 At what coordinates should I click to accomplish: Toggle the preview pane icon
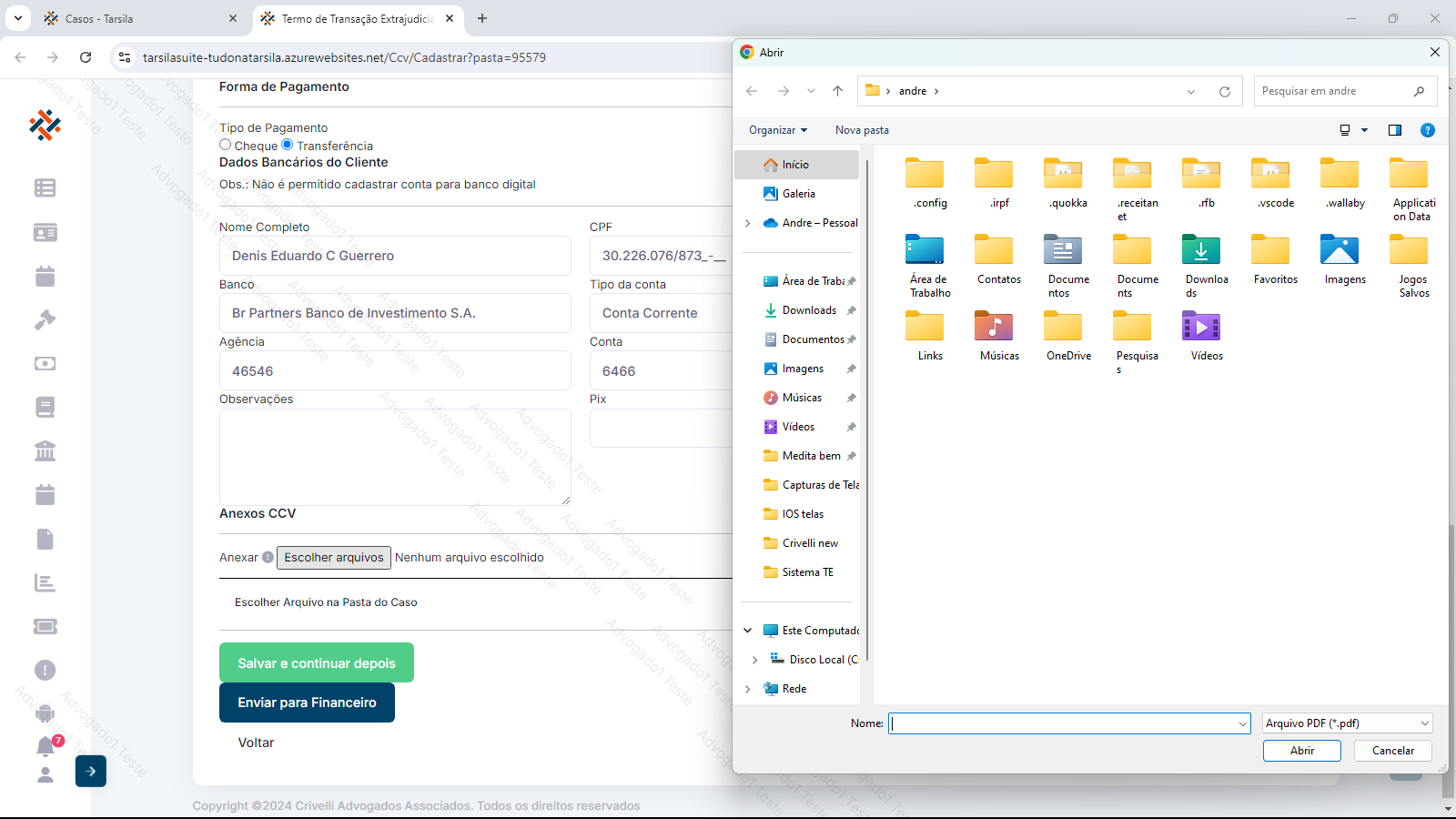pyautogui.click(x=1394, y=130)
